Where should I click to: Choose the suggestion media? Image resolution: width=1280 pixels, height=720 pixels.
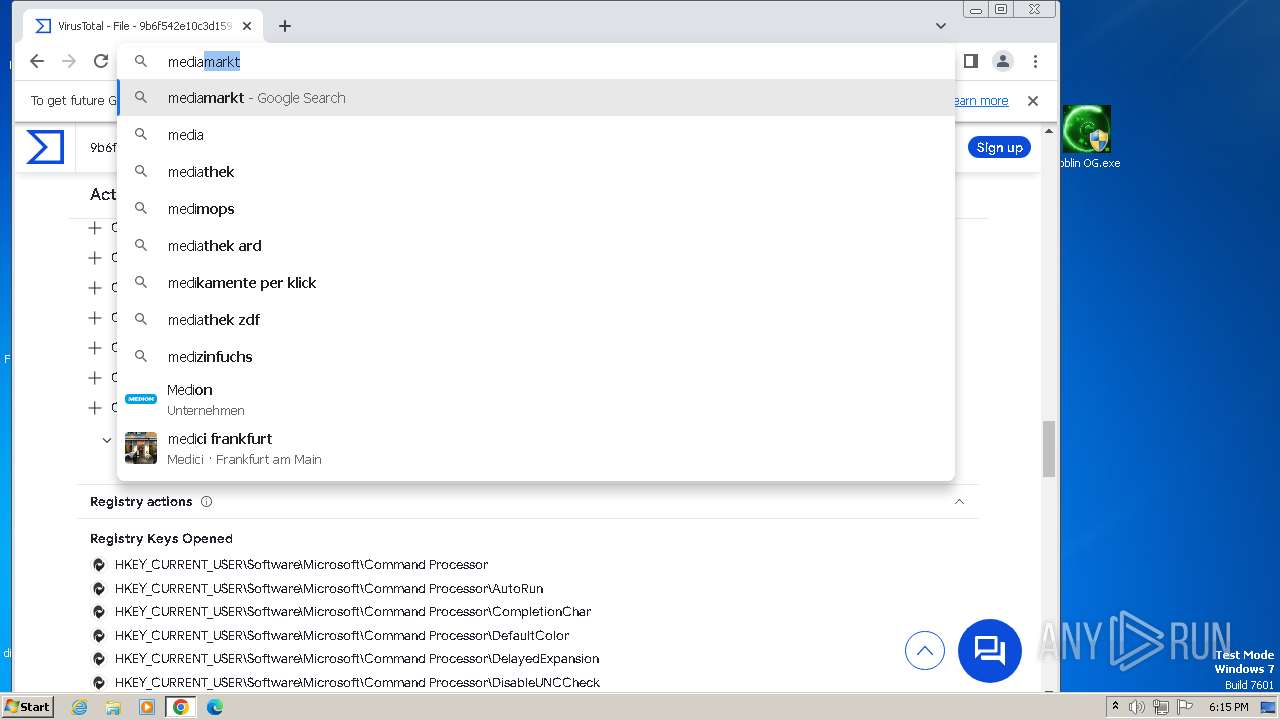(x=536, y=135)
